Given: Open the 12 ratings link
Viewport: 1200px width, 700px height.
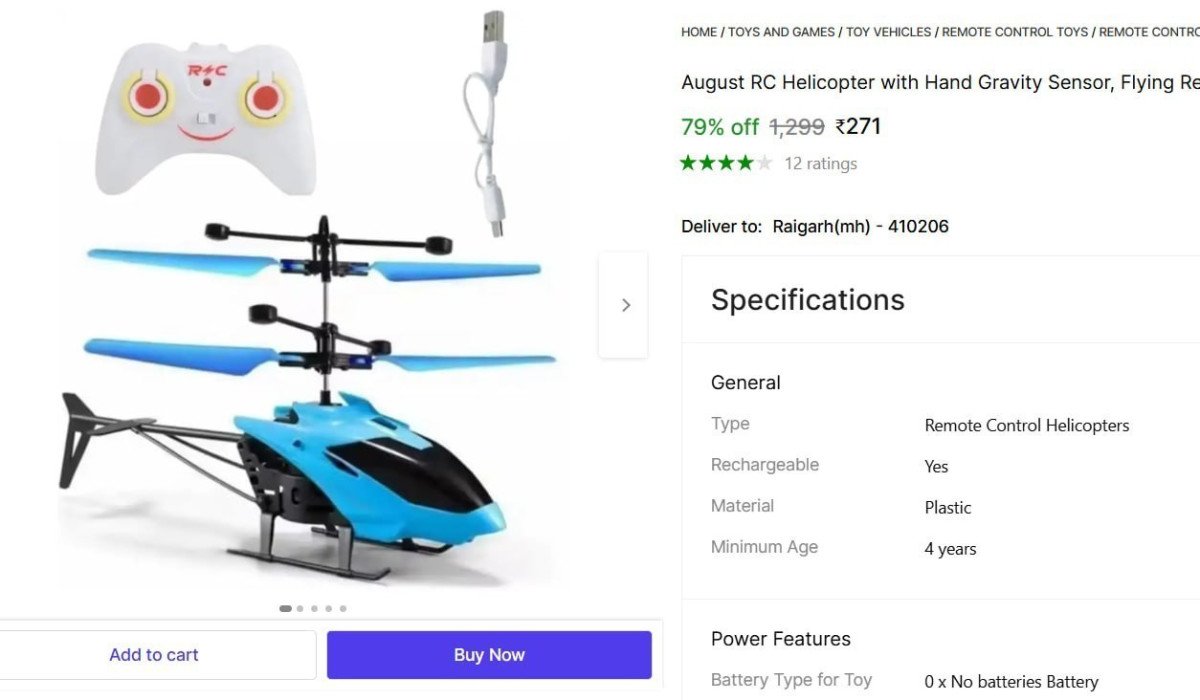Looking at the screenshot, I should point(821,163).
